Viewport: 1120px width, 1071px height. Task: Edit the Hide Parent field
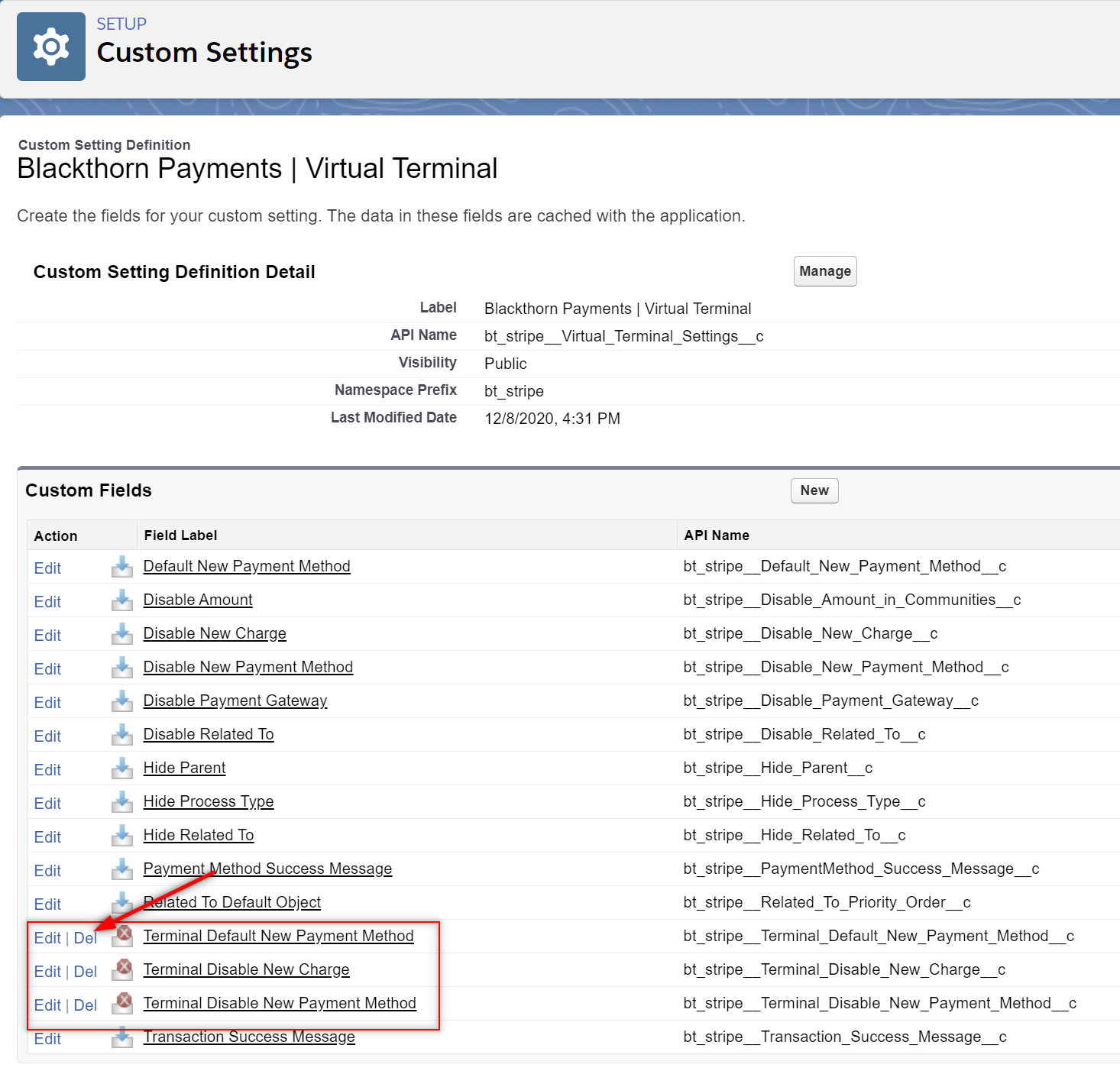tap(47, 770)
